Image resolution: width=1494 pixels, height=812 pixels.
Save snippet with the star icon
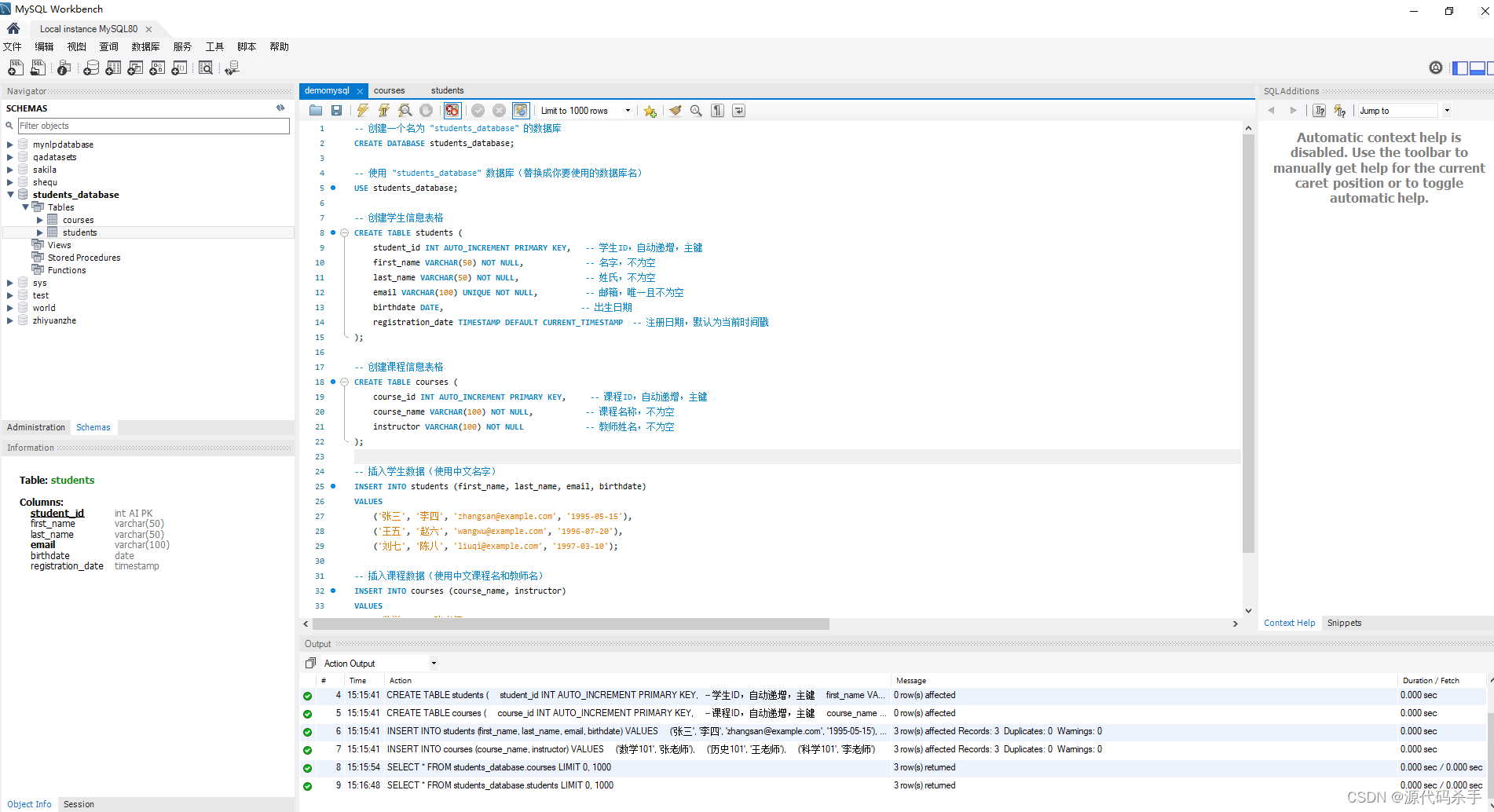pyautogui.click(x=650, y=111)
